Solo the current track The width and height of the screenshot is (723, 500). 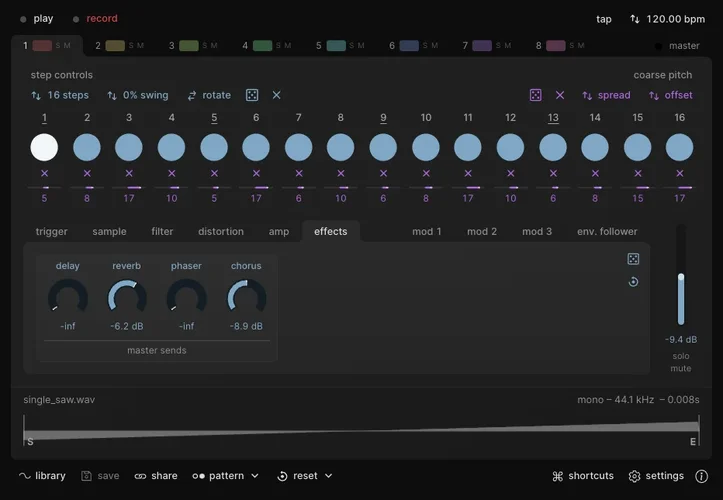pos(680,356)
